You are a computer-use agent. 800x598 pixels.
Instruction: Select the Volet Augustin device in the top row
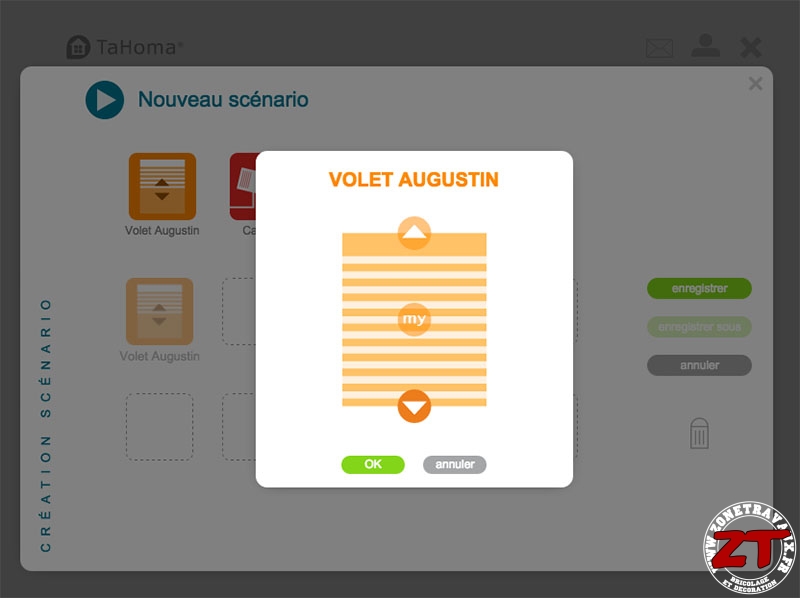162,186
